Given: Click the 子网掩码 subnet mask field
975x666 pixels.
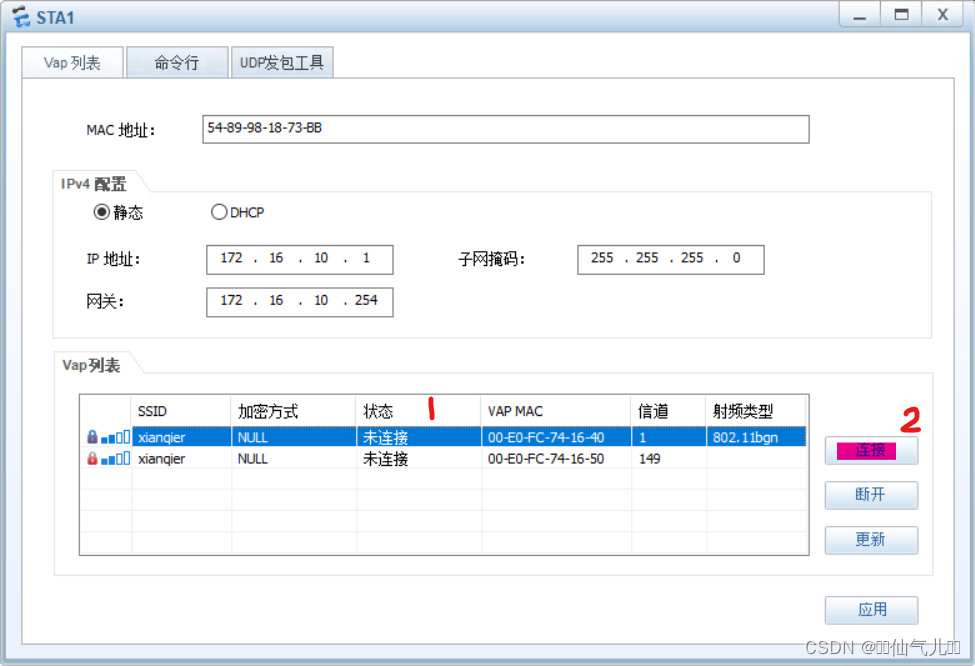Looking at the screenshot, I should (670, 259).
